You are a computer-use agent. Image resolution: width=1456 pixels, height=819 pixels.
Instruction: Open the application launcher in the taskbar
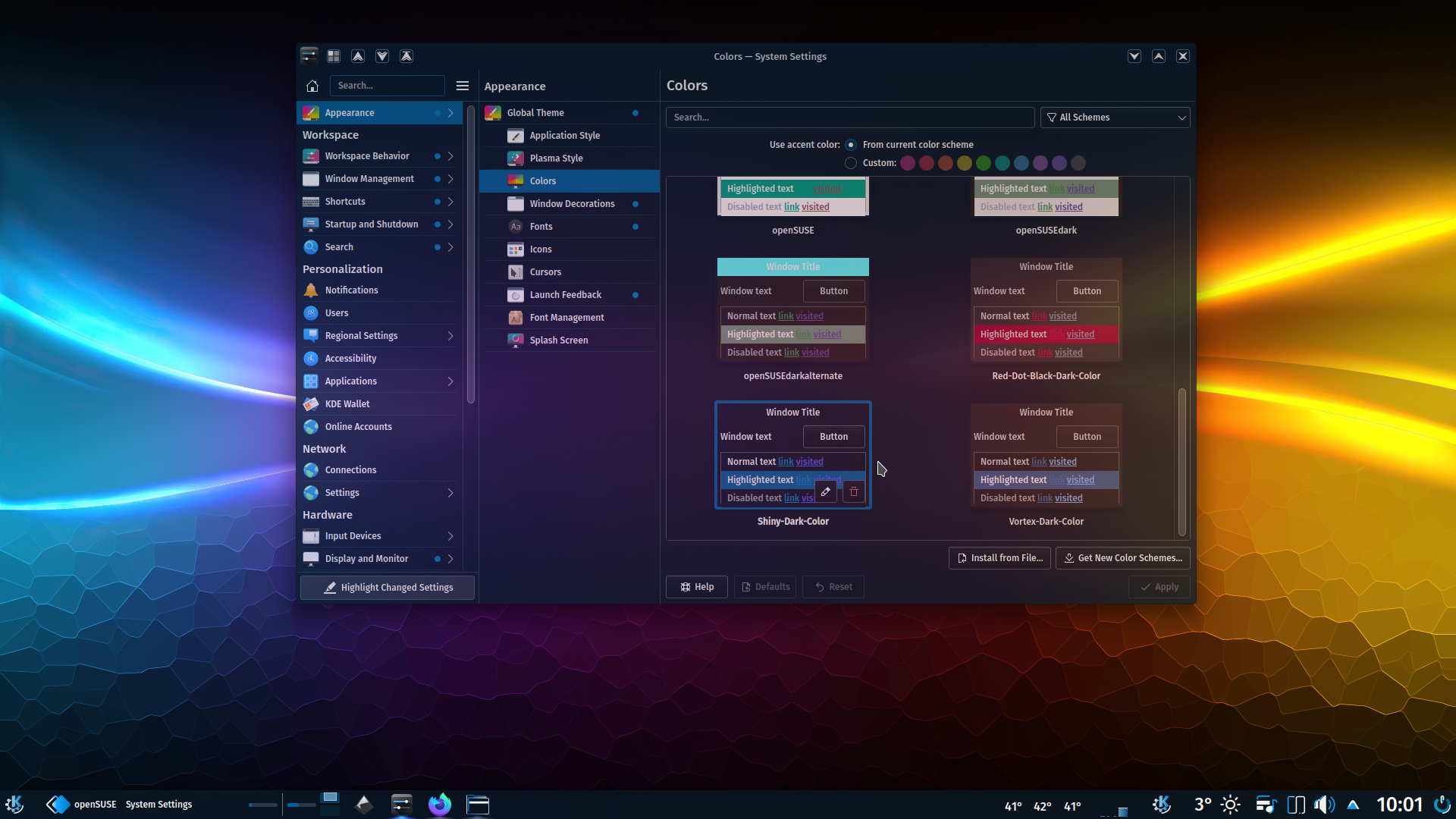(x=15, y=804)
